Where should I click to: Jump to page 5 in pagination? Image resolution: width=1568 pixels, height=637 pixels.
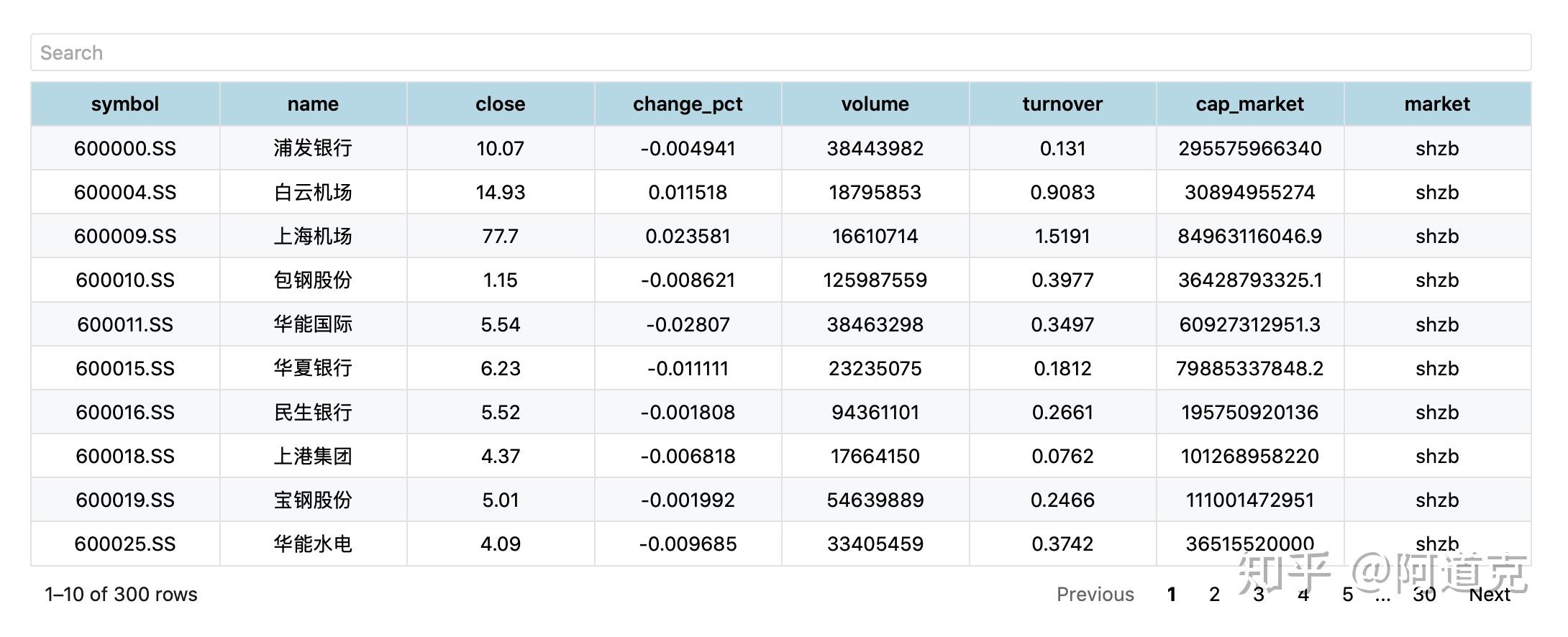click(1347, 595)
